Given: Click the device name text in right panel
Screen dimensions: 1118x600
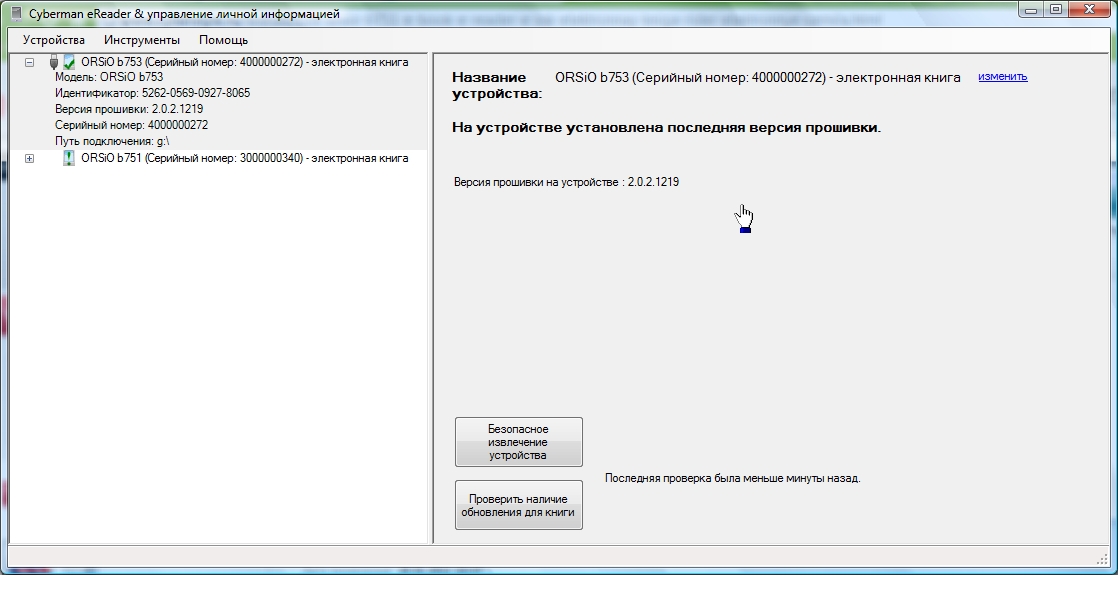Looking at the screenshot, I should coord(757,77).
